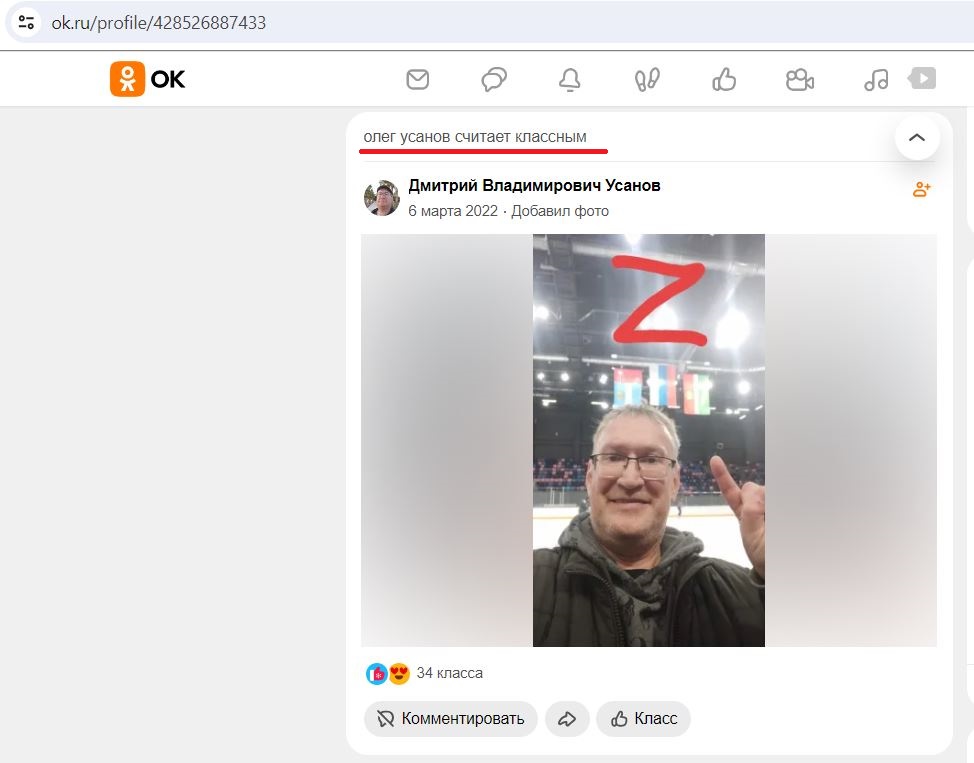
Task: Click the site settings icon in address bar
Action: tap(26, 23)
